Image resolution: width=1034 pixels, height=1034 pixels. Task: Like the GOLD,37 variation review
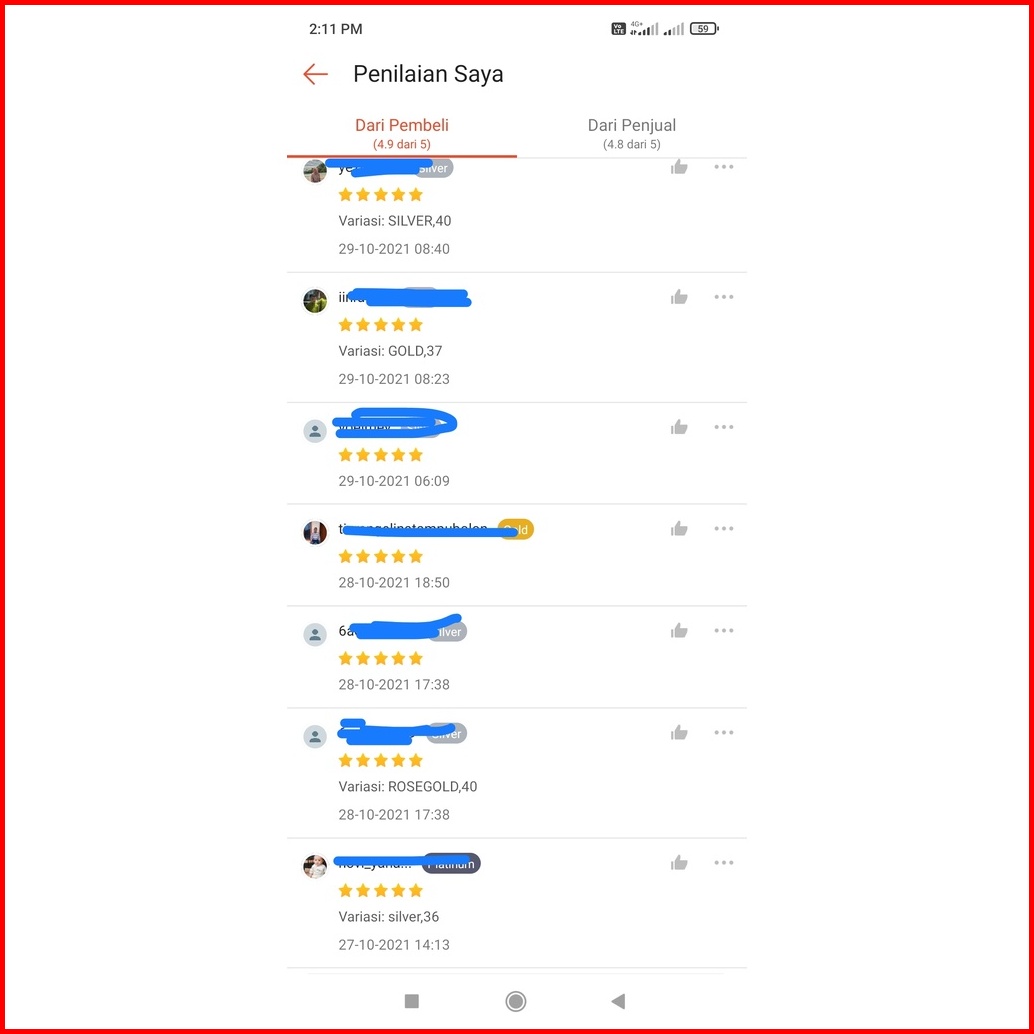[x=680, y=297]
